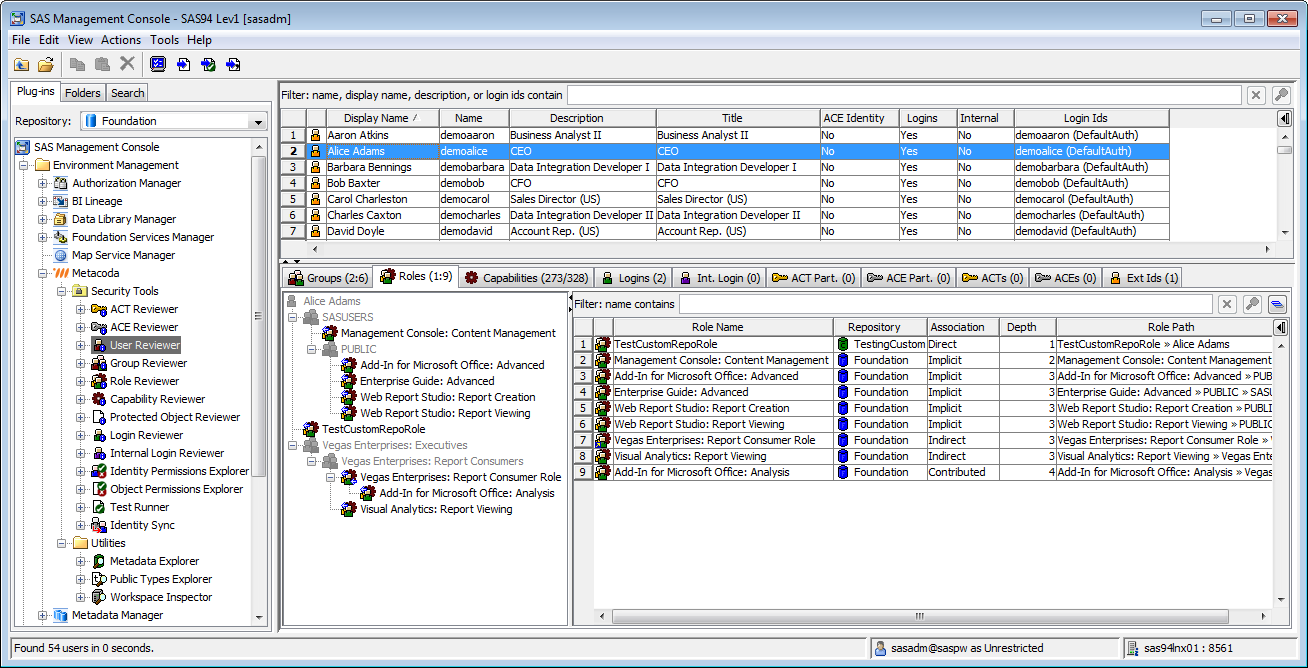Click the left navigation tree scrollbar down arrow
The width and height of the screenshot is (1308, 668).
[259, 619]
